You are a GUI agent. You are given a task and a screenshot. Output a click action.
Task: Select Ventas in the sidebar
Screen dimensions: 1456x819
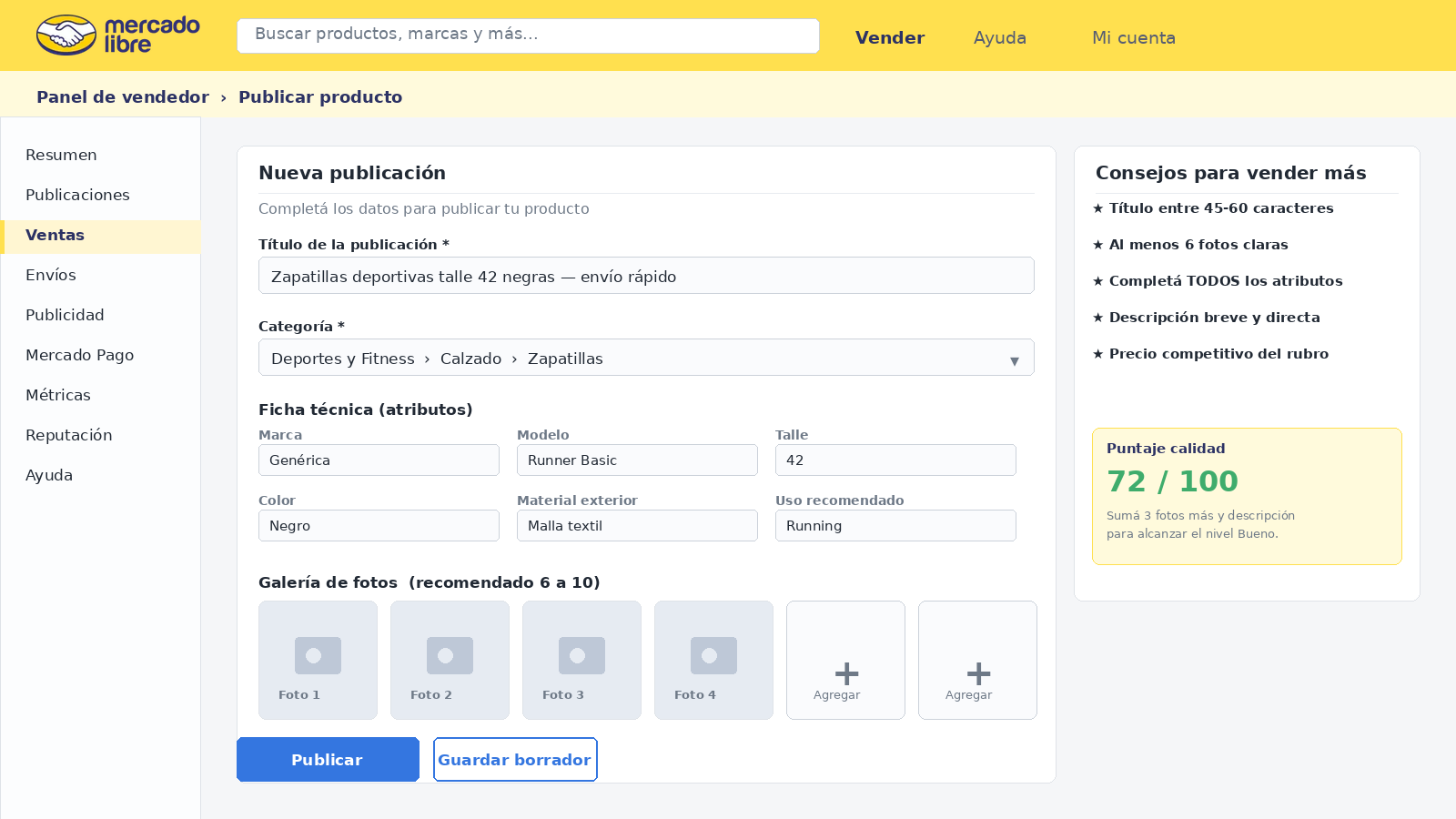click(100, 235)
